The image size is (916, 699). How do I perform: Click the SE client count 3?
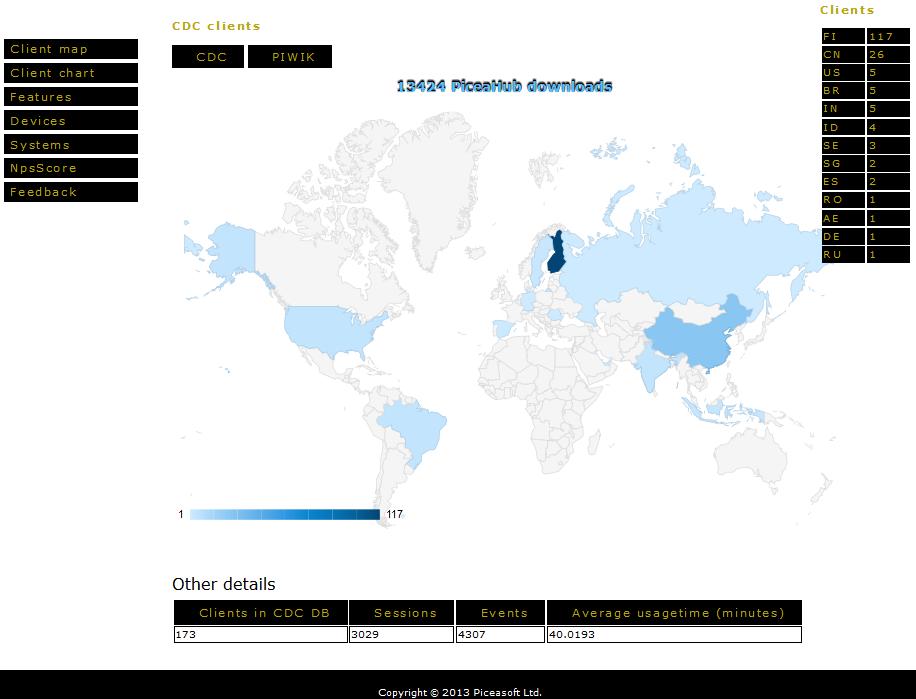pyautogui.click(x=888, y=145)
